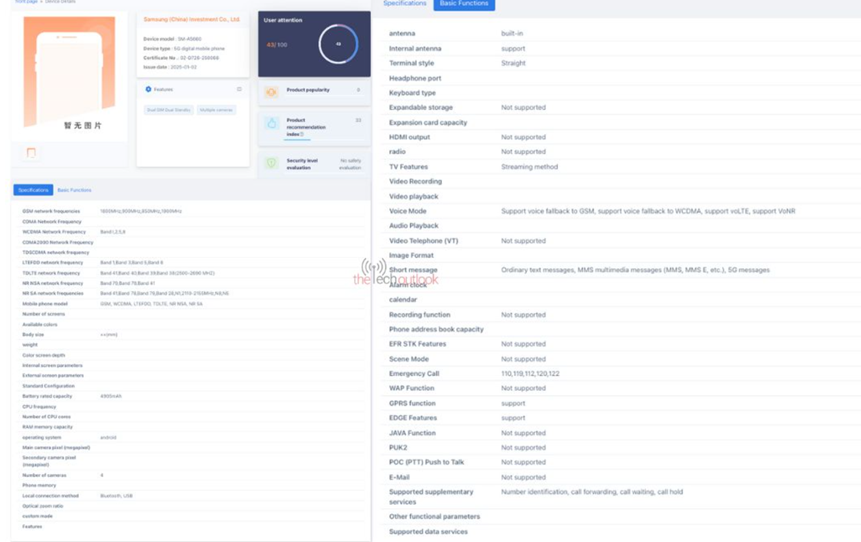Open the right panel Basic Functions tab
The height and width of the screenshot is (542, 861).
coord(465,4)
